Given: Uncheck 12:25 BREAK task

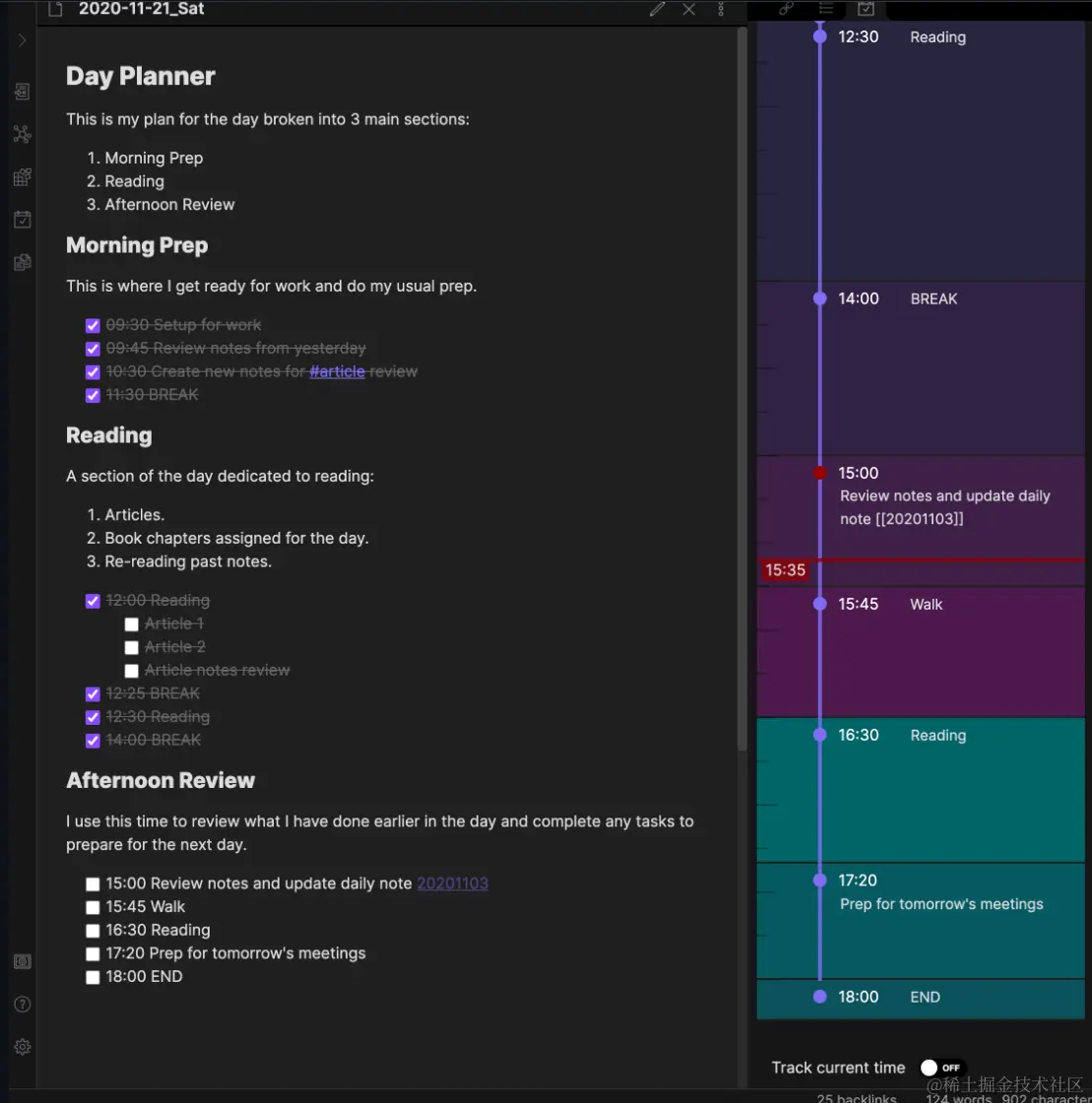Looking at the screenshot, I should [x=93, y=694].
